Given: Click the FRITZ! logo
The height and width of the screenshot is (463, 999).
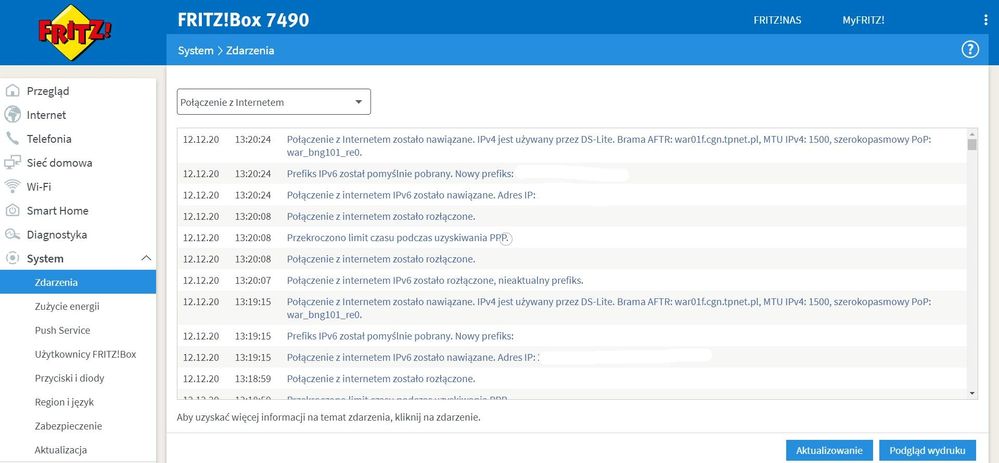Looking at the screenshot, I should point(75,34).
